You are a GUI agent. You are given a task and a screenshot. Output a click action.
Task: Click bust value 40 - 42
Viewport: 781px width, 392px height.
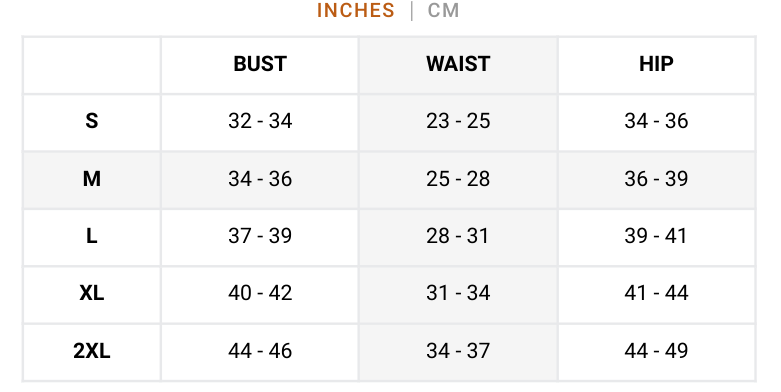(260, 293)
